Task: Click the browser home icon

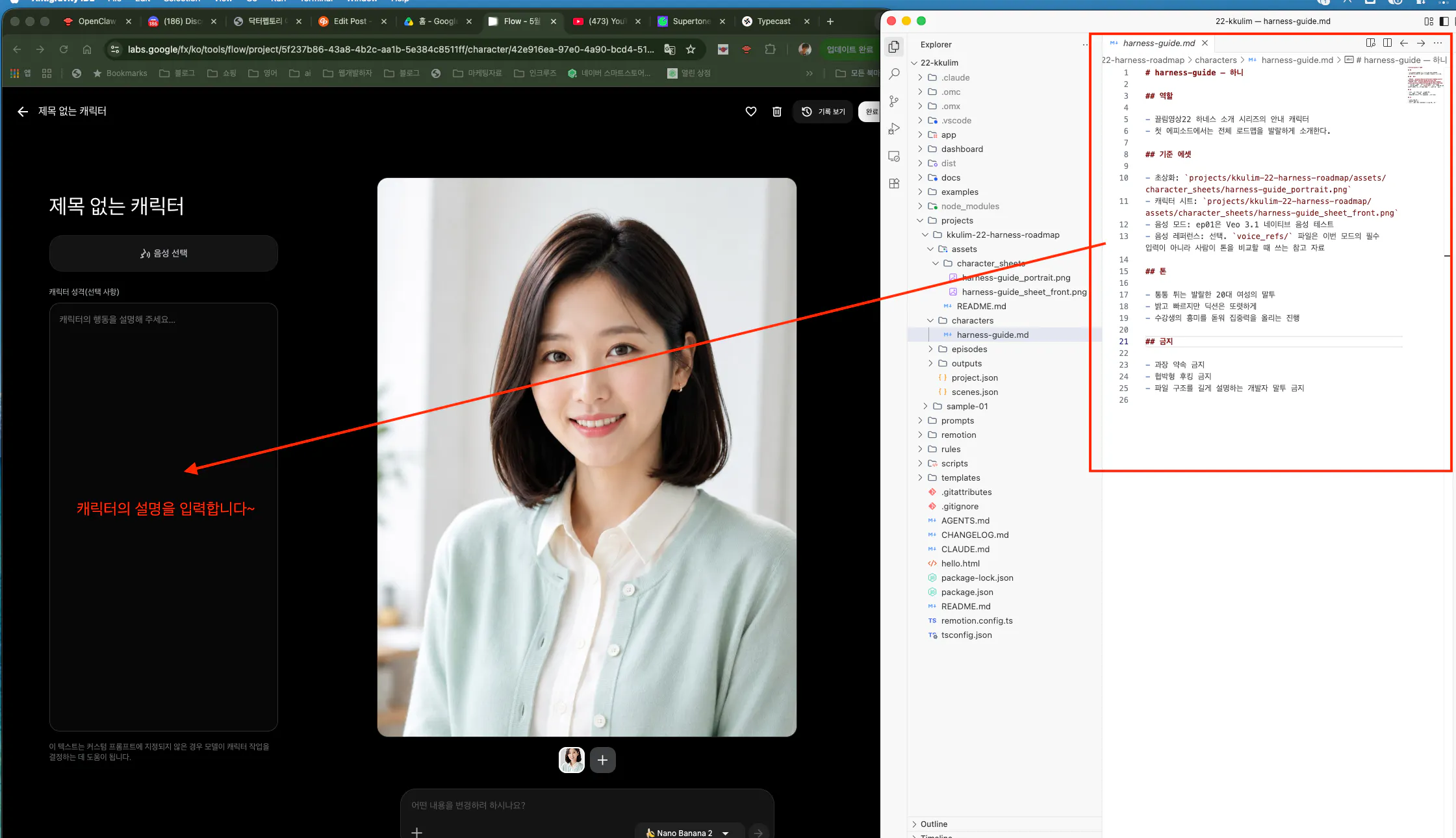Action: (x=87, y=49)
